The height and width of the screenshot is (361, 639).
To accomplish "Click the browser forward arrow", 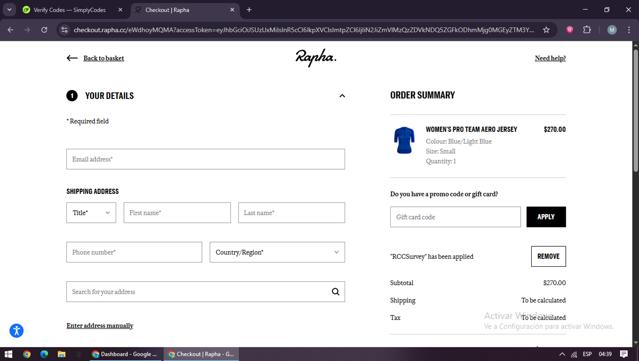I will pos(27,30).
